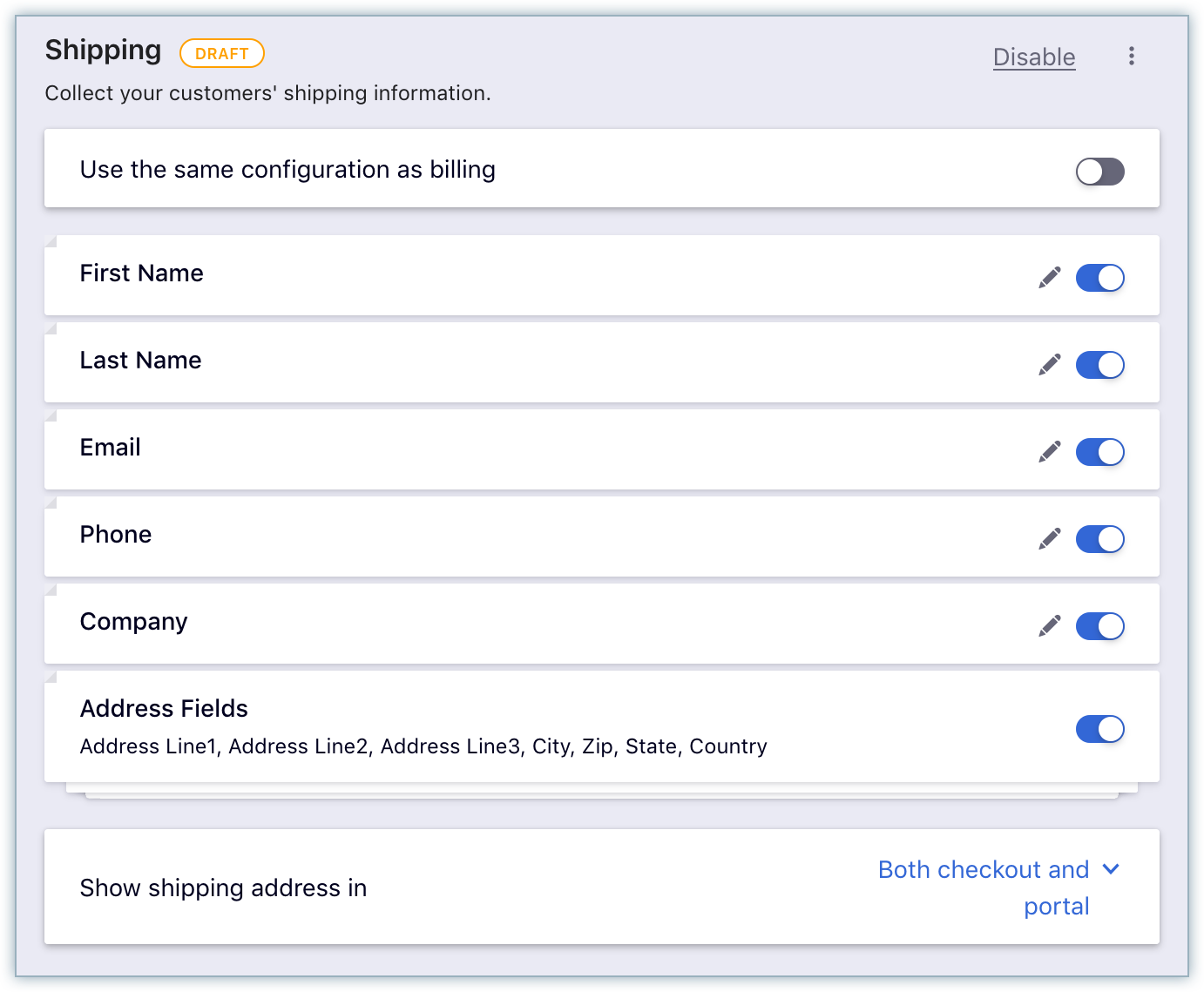Click the Disable link for Shipping
Screen dimensions: 1204x992
pyautogui.click(x=1034, y=57)
